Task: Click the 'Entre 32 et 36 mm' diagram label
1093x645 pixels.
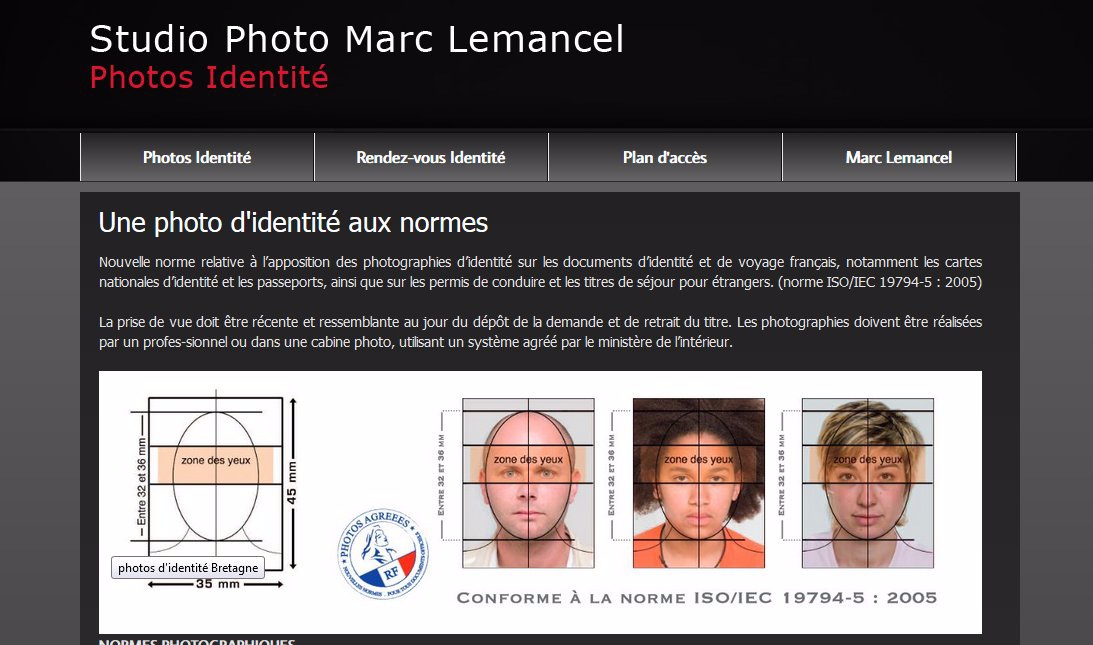Action: (x=142, y=481)
